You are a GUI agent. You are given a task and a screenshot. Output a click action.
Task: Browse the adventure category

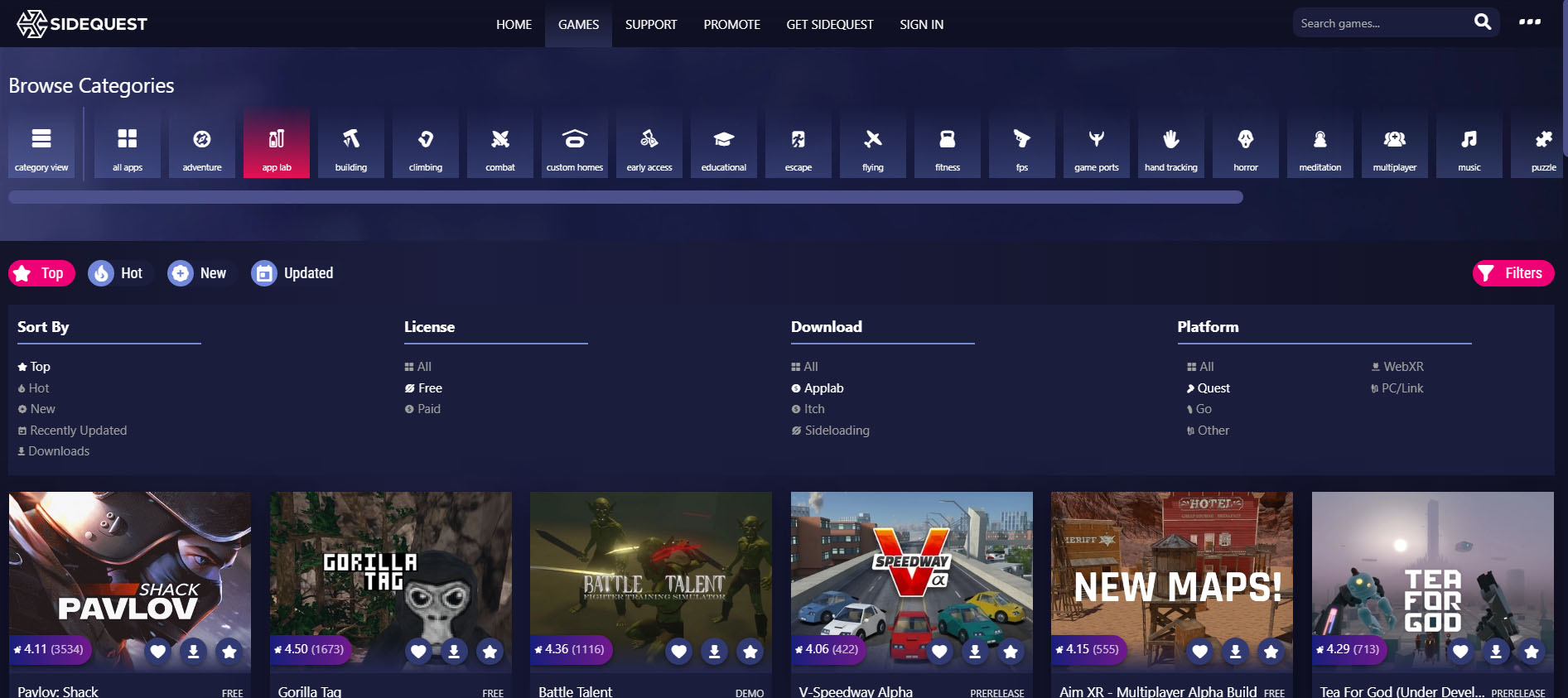coord(202,143)
